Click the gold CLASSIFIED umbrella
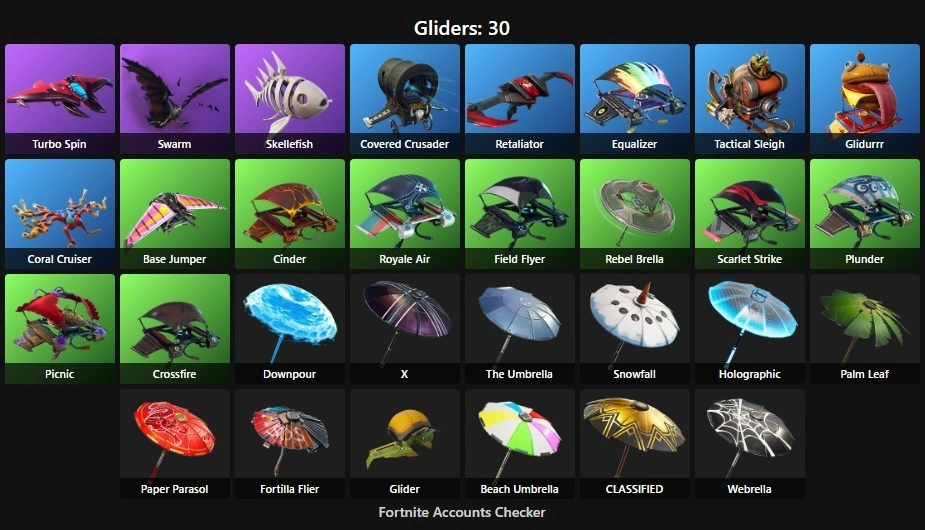Viewport: 925px width, 530px height. coord(635,444)
